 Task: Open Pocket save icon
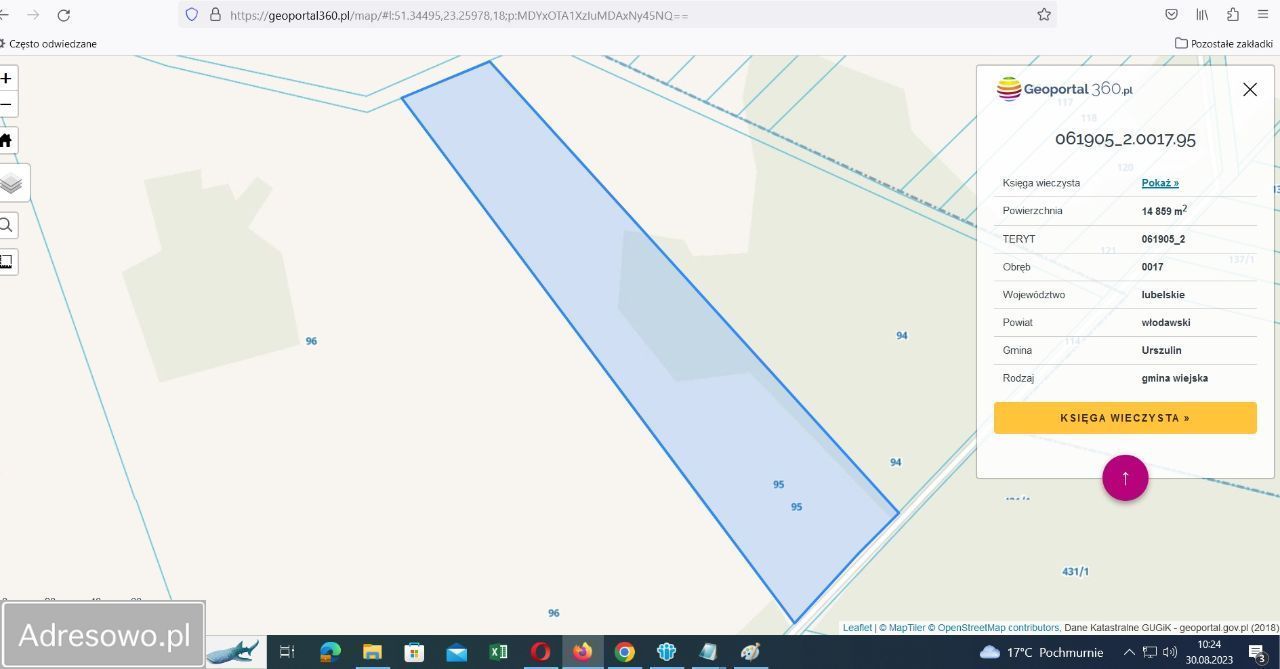point(1171,15)
